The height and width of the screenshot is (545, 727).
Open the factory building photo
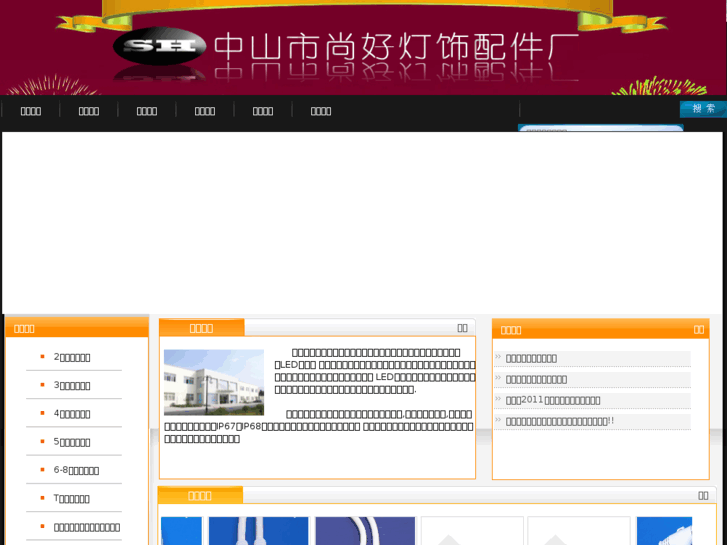[214, 382]
